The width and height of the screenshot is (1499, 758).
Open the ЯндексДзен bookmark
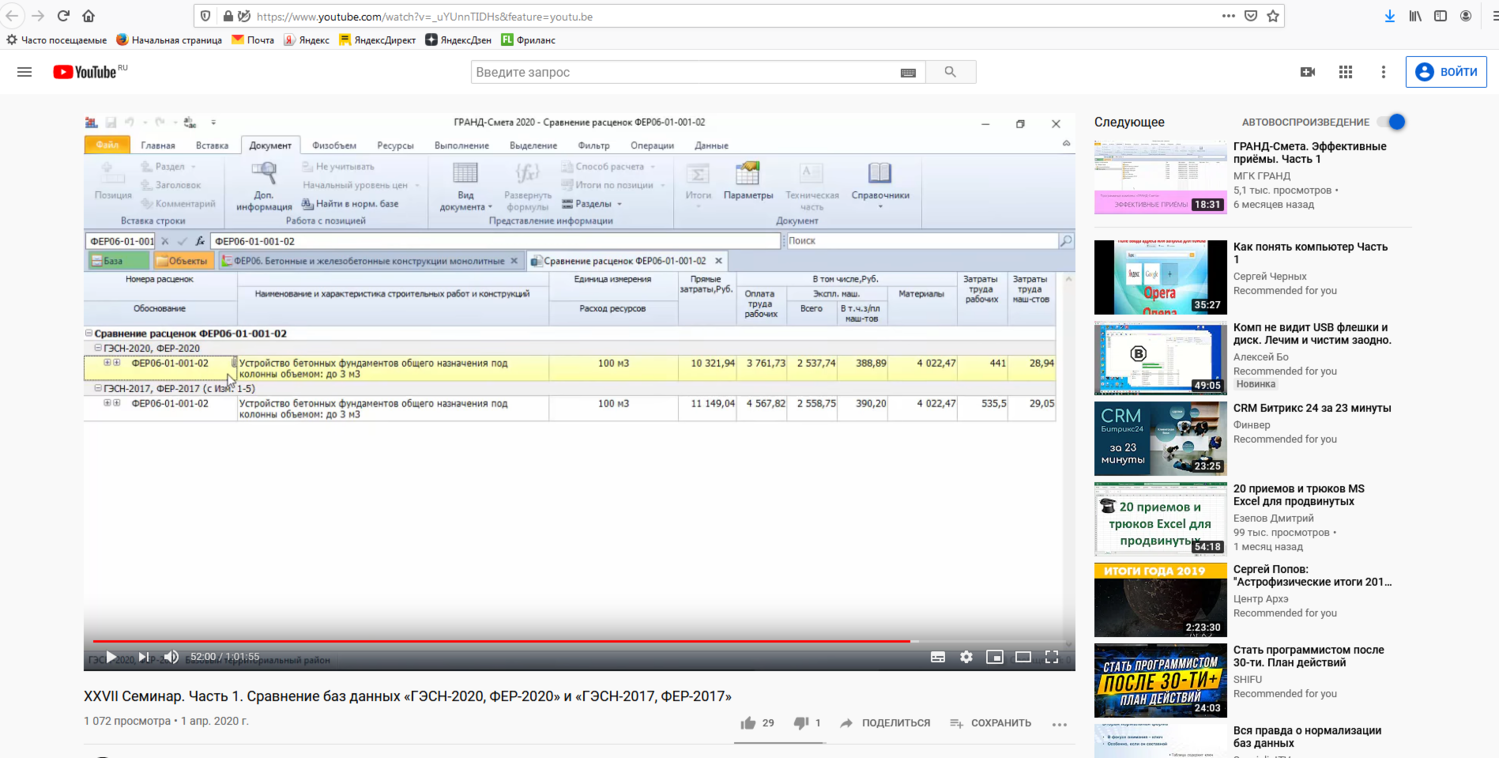pos(458,40)
